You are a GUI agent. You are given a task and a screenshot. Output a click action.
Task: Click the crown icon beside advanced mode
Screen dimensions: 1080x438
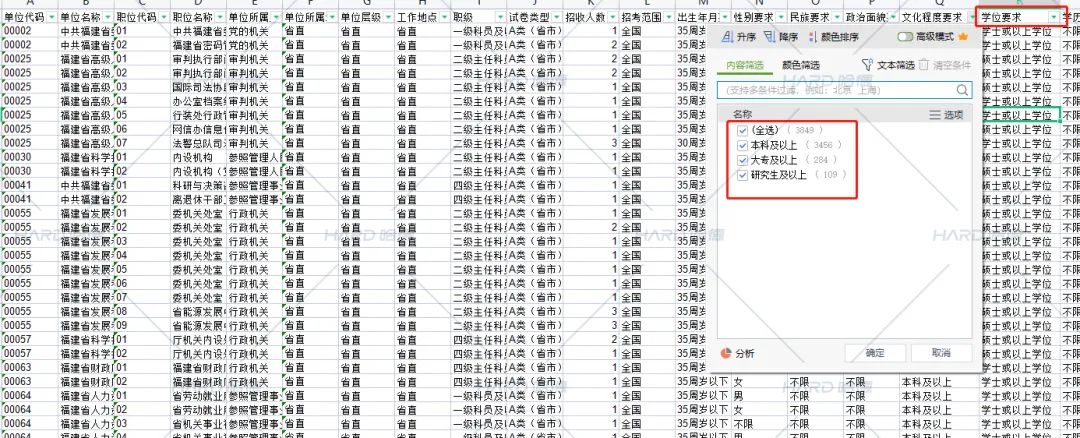tap(964, 37)
